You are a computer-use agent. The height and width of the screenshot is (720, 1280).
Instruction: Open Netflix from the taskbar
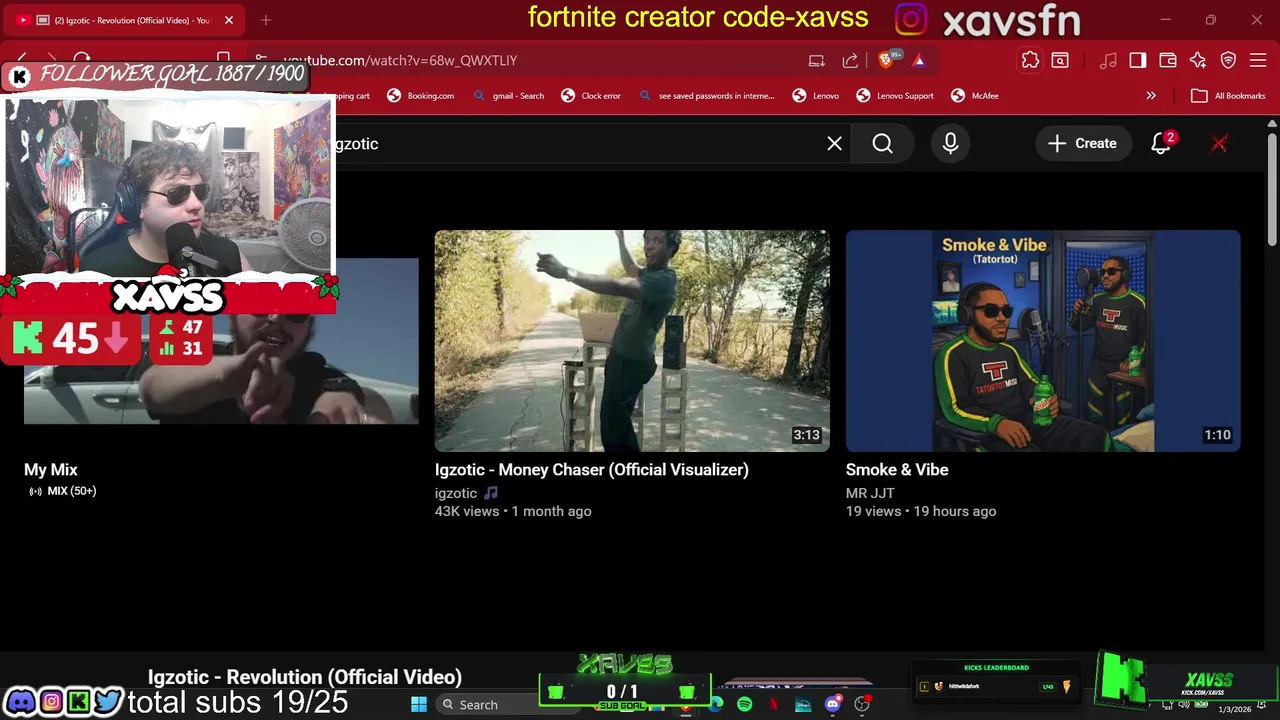pyautogui.click(x=774, y=704)
